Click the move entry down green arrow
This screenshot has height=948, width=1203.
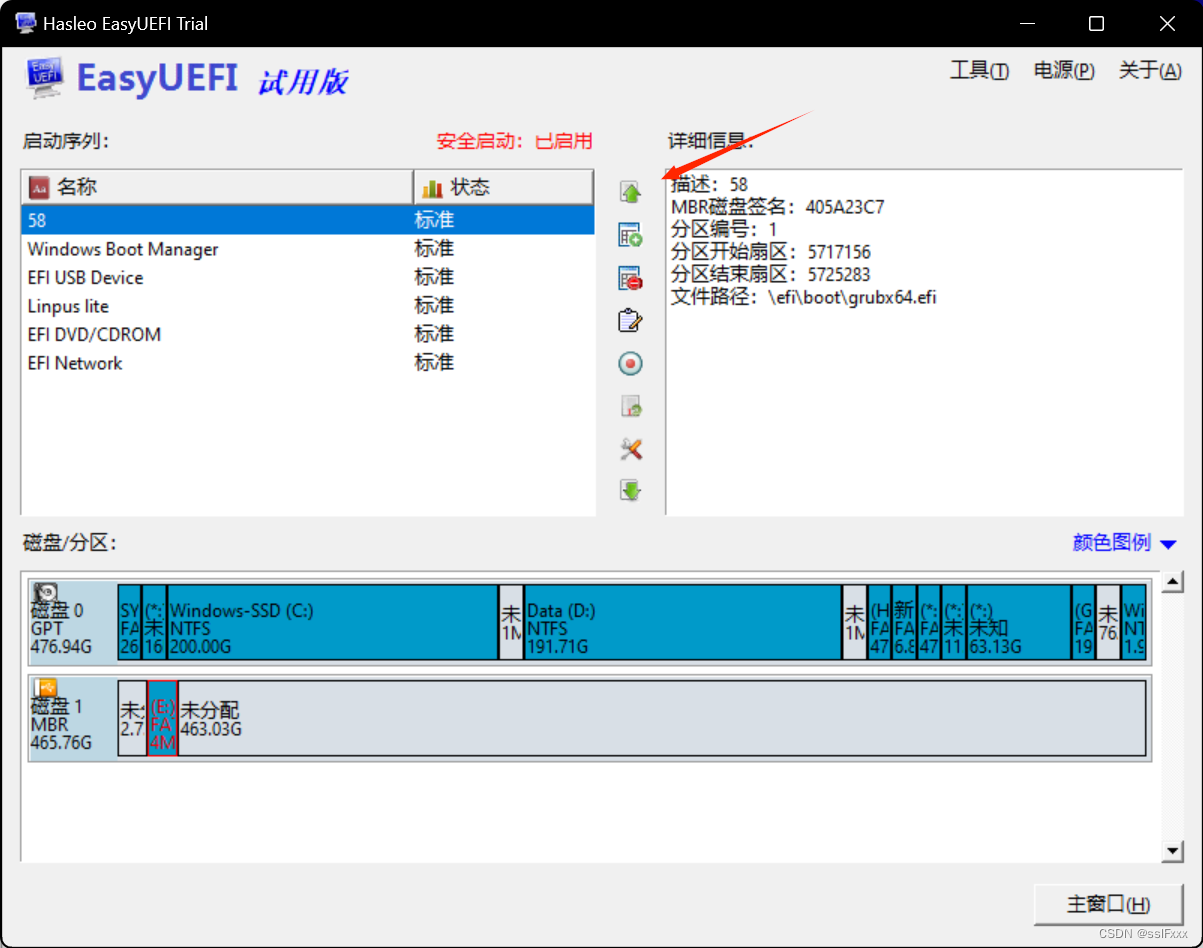(x=630, y=490)
